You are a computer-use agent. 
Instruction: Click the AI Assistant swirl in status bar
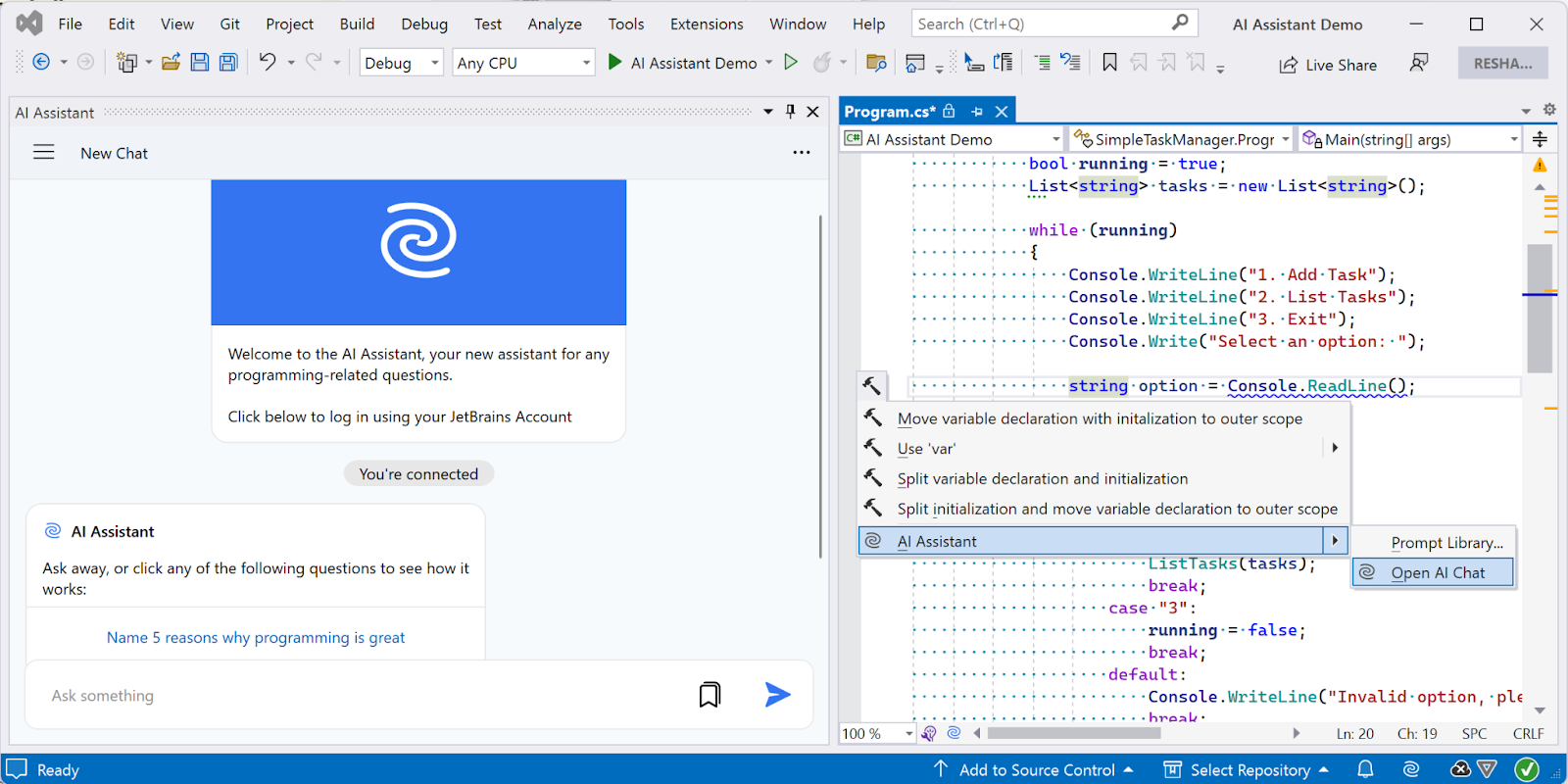tap(1411, 769)
